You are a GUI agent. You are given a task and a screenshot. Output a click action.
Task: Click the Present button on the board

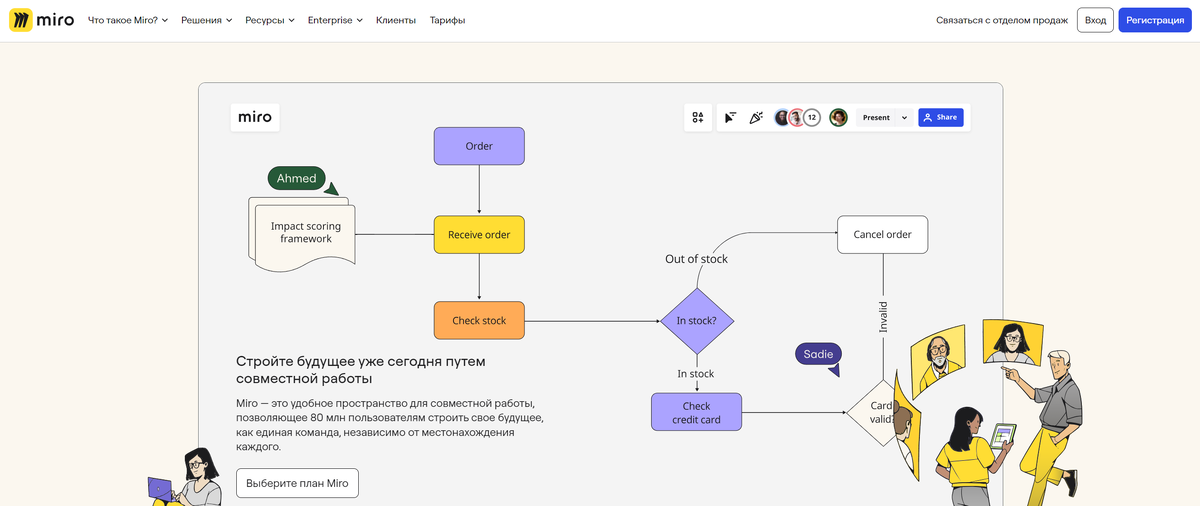pyautogui.click(x=876, y=117)
